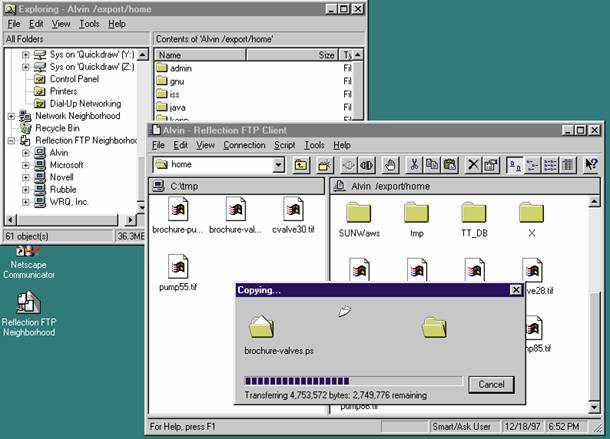610x439 pixels.
Task: Click the Paste clipboard icon
Action: tap(449, 165)
